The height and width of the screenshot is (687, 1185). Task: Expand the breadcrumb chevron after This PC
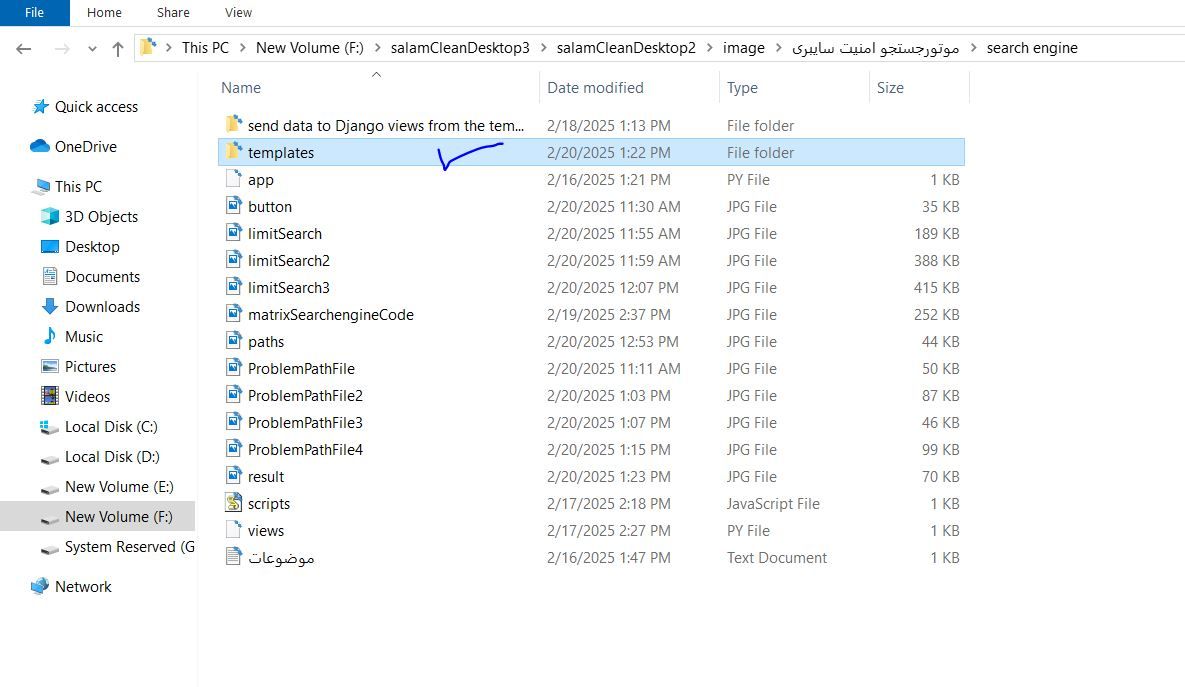pos(243,48)
